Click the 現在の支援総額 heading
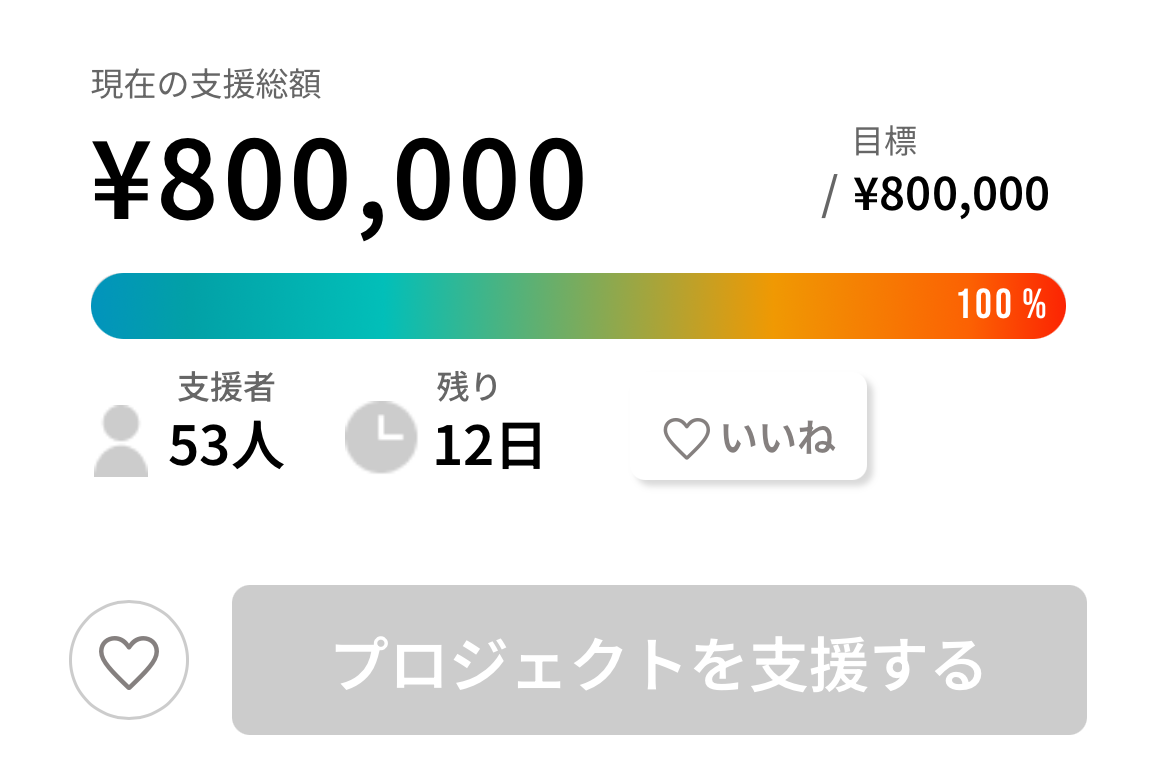1162x775 pixels. pyautogui.click(x=206, y=86)
